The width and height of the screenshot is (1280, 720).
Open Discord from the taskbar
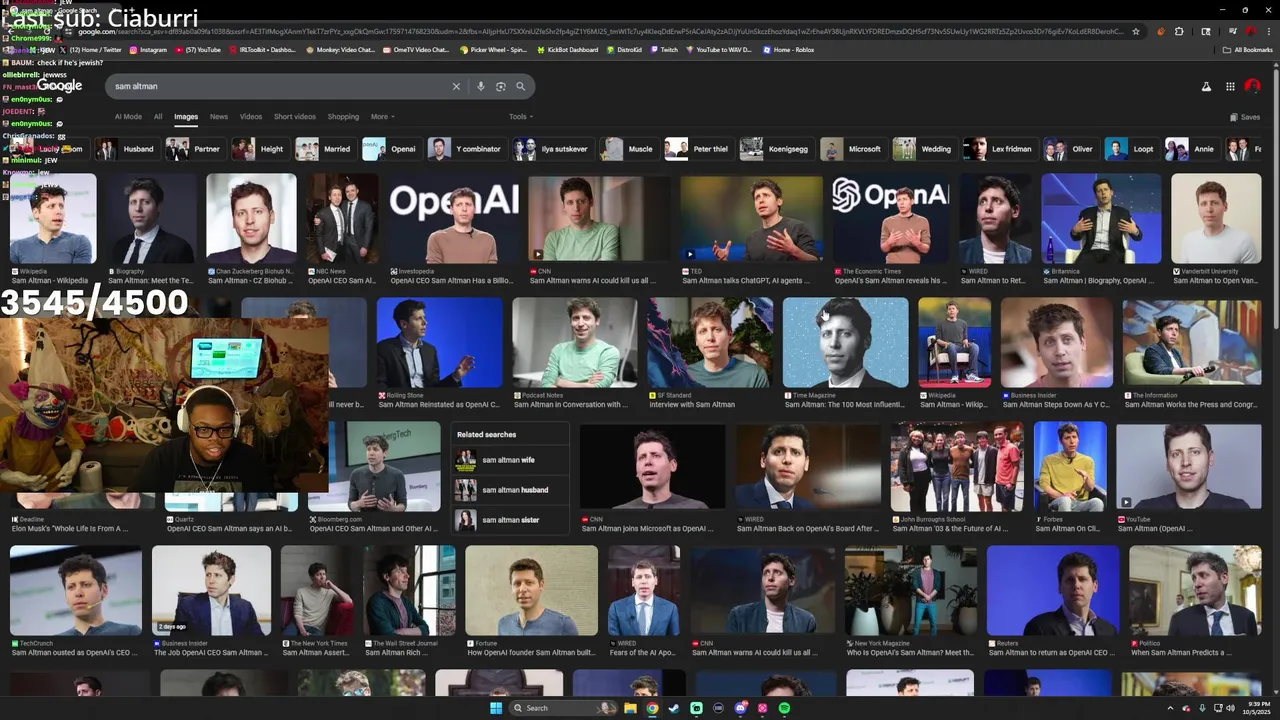point(740,708)
